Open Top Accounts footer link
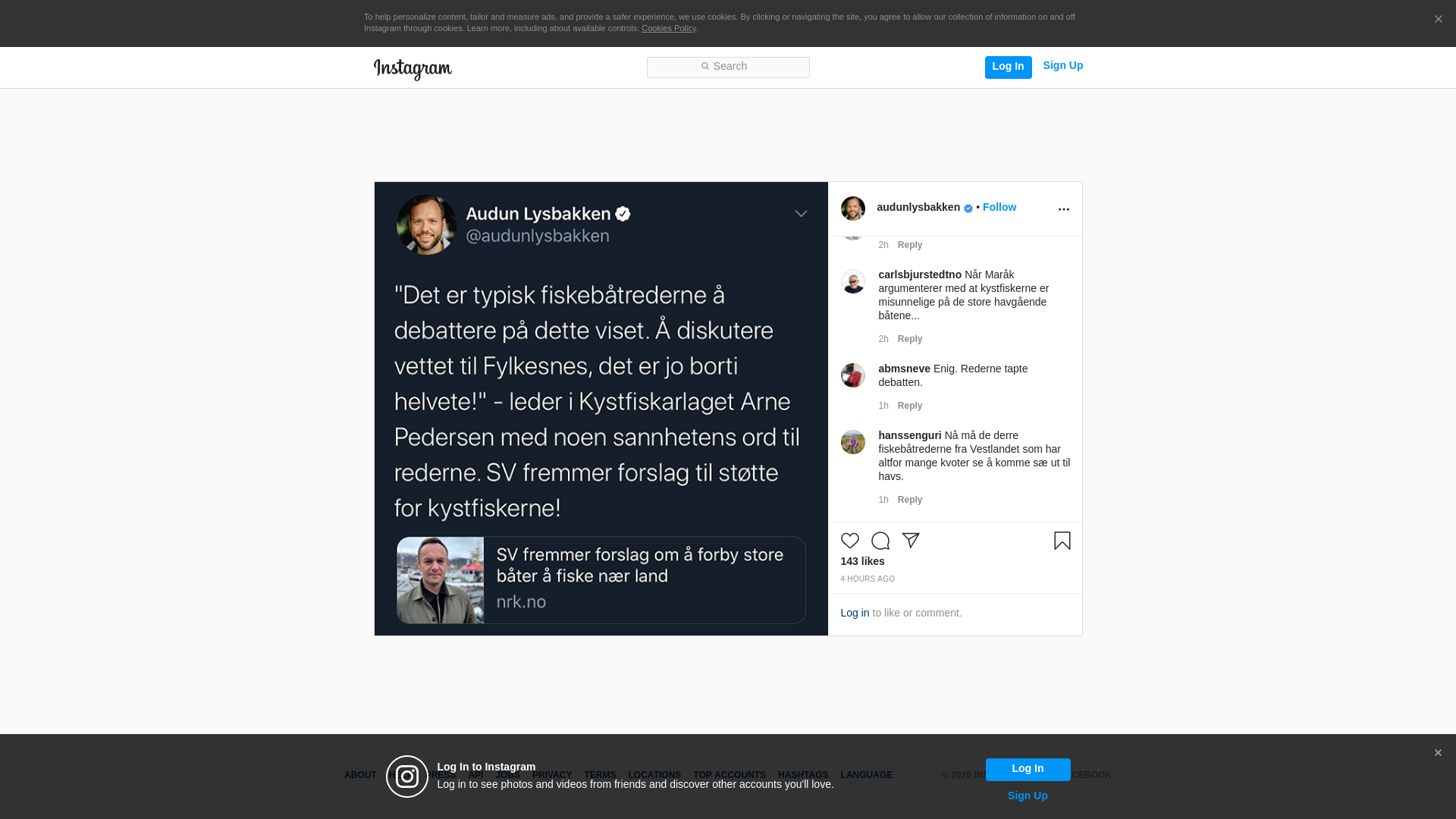Viewport: 1456px width, 819px height. [x=729, y=775]
